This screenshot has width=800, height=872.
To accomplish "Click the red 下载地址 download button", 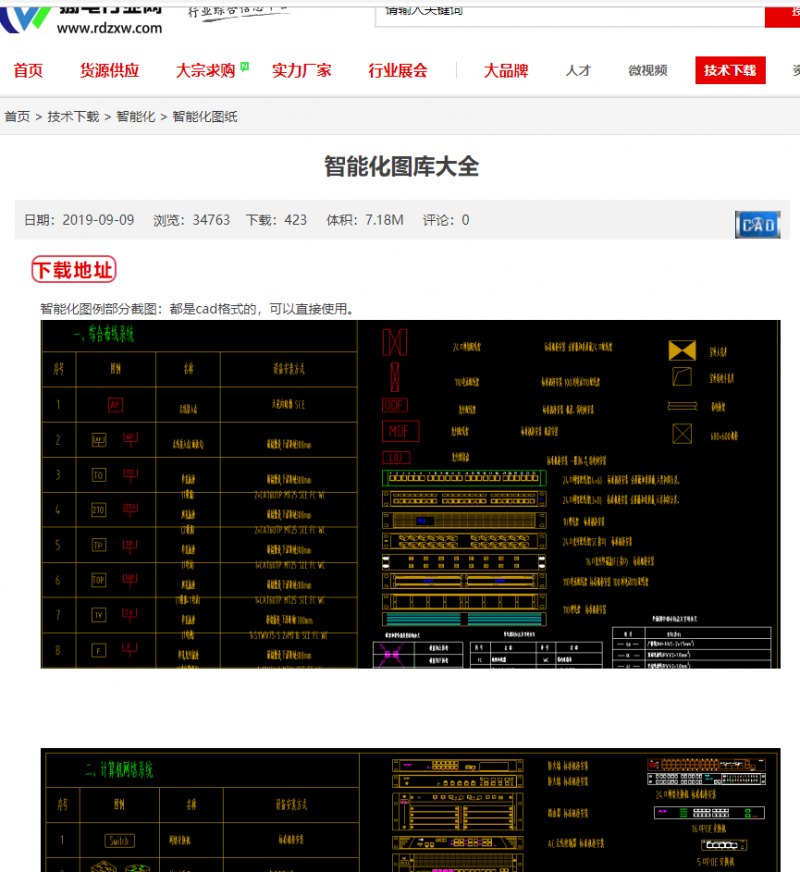I will coord(74,270).
